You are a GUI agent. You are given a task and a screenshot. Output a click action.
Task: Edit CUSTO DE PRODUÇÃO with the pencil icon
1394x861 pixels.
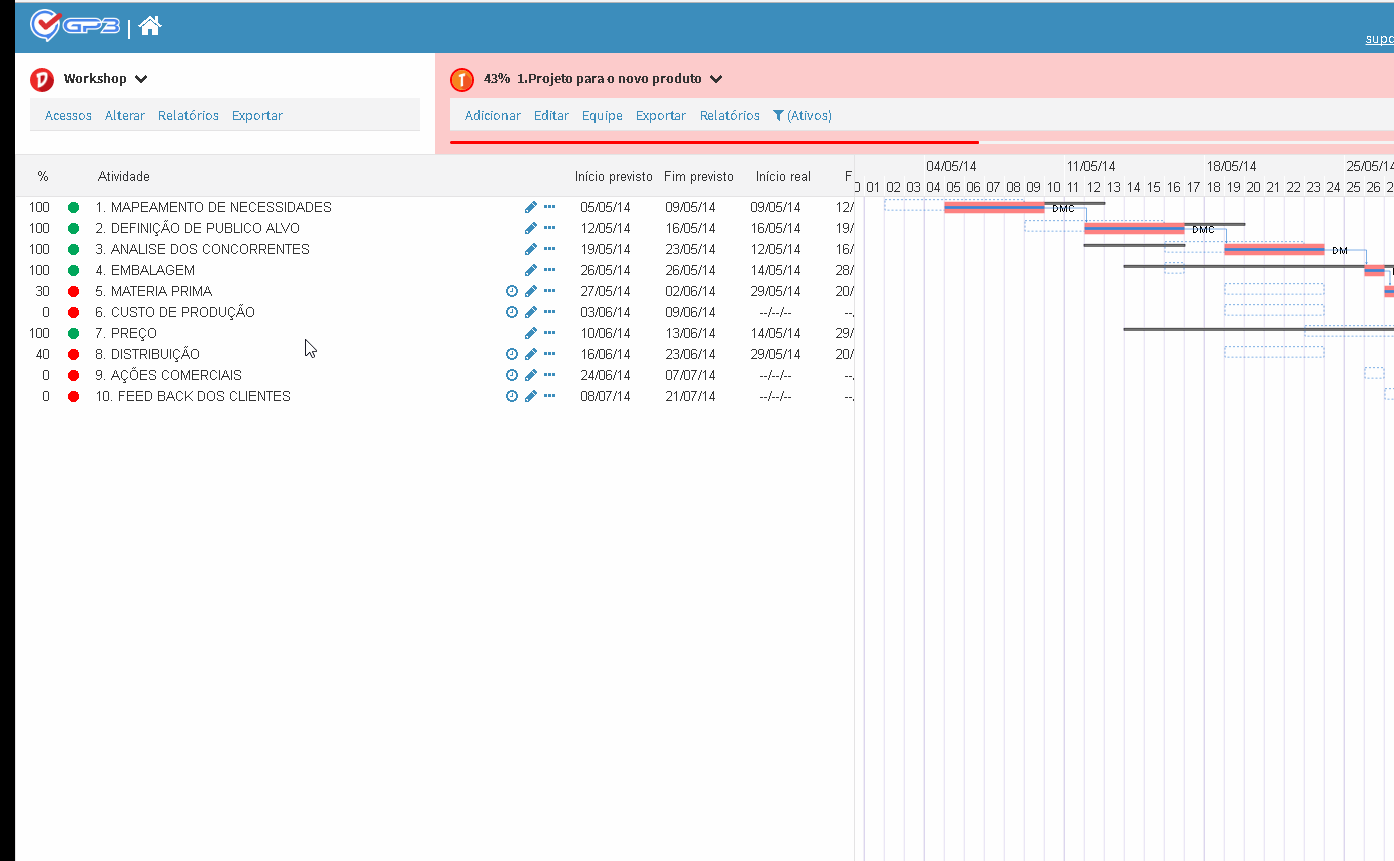531,312
